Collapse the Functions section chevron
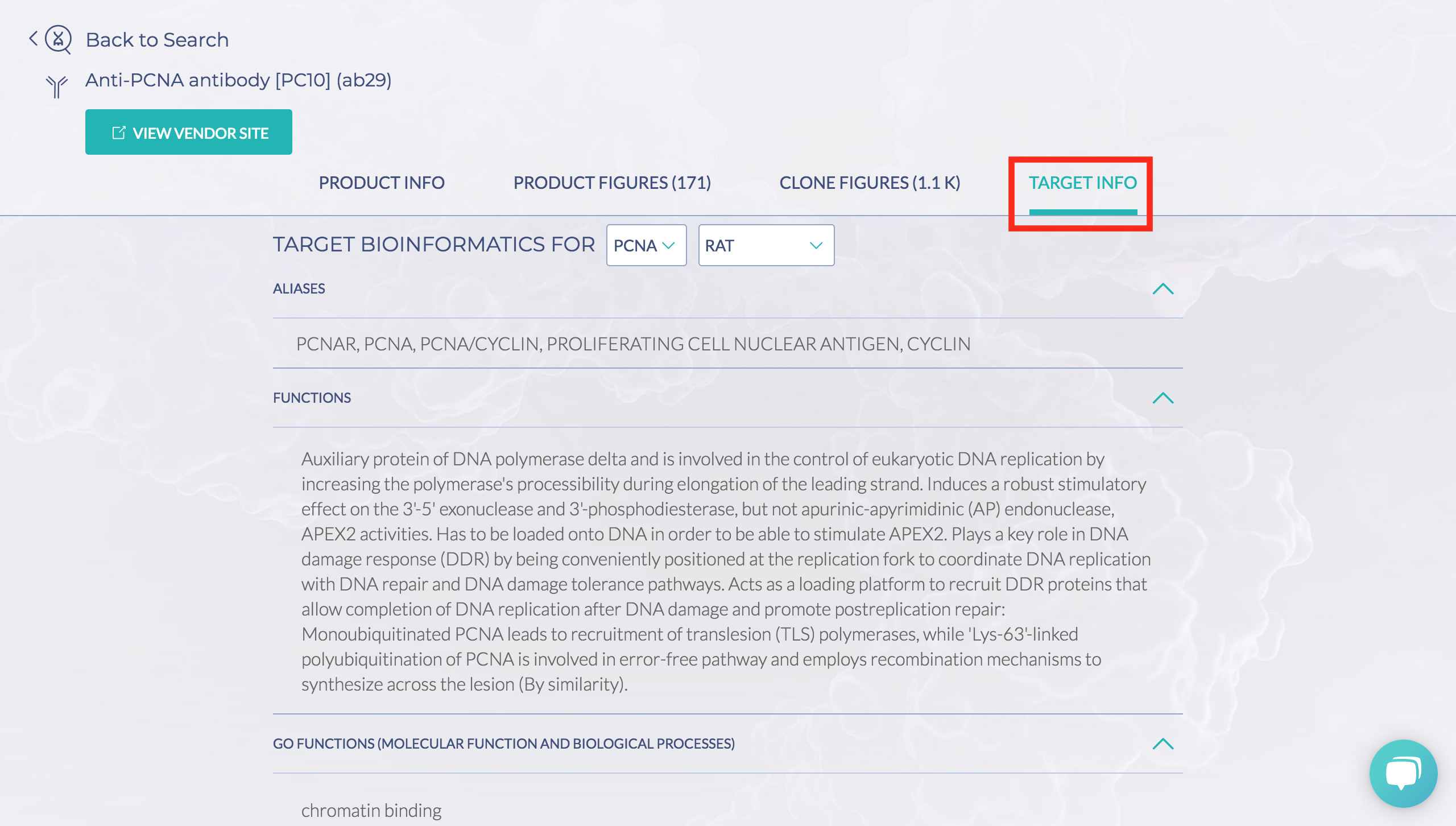Screen dimensions: 1456x826 (1163, 398)
